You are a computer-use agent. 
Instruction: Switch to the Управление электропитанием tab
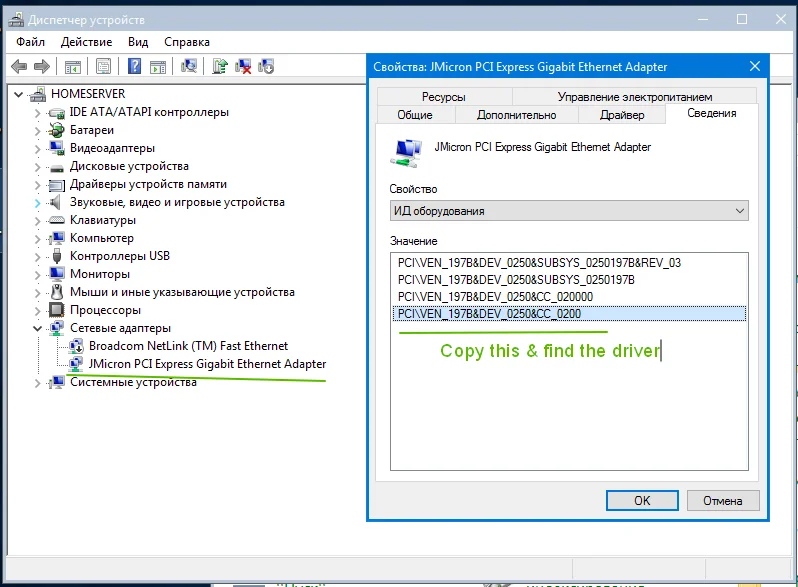click(635, 97)
